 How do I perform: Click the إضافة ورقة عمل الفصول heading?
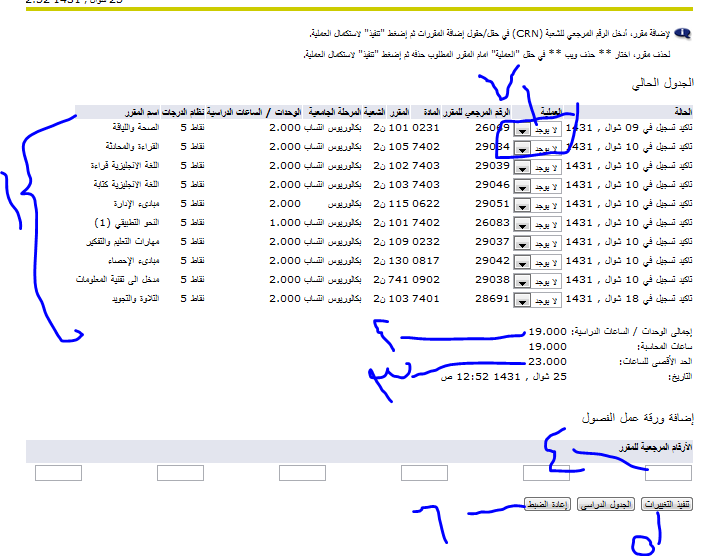[x=638, y=418]
